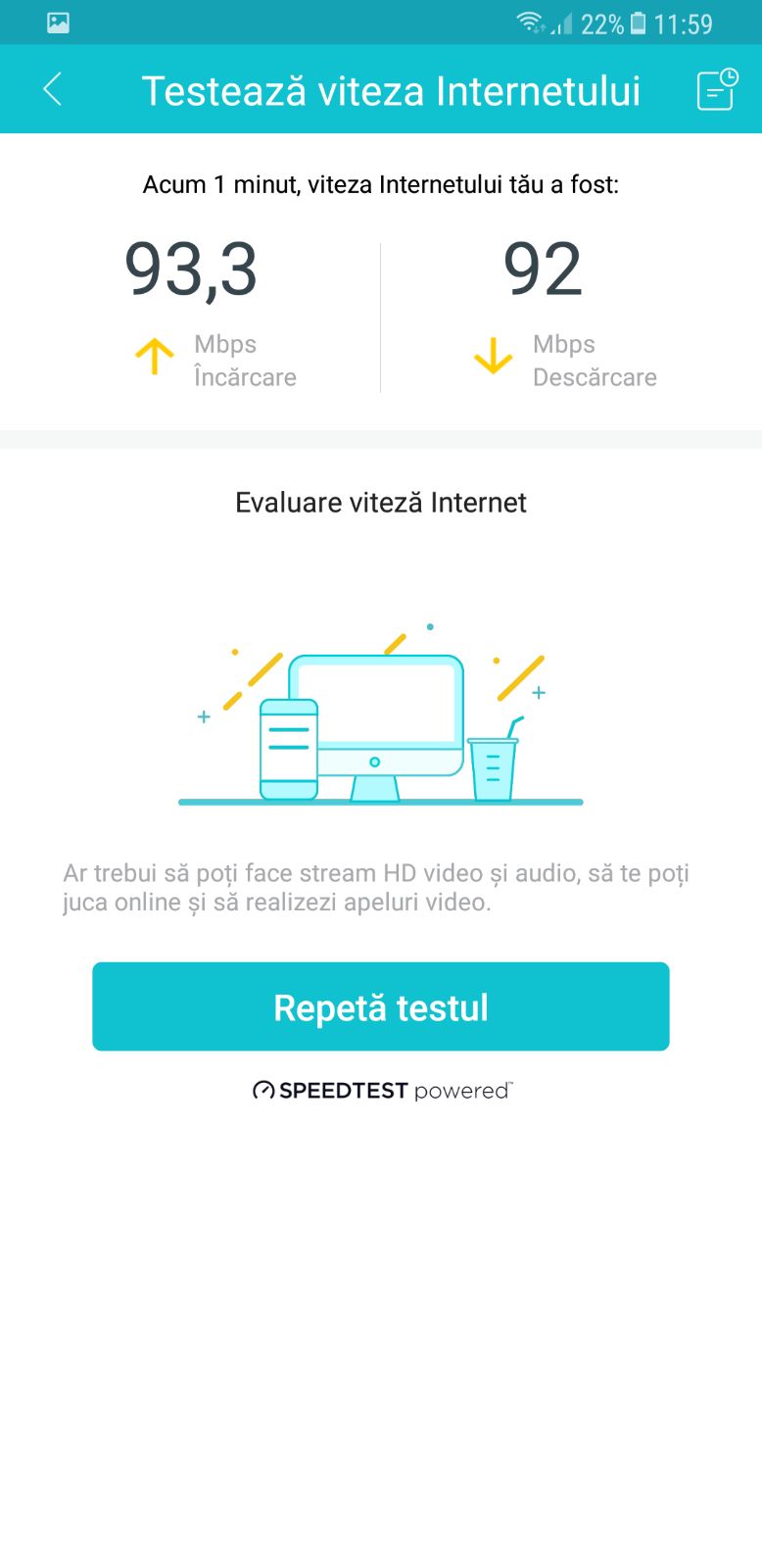This screenshot has height=1568, width=762.
Task: Select the 93,3 upload speed value
Action: coord(191,269)
